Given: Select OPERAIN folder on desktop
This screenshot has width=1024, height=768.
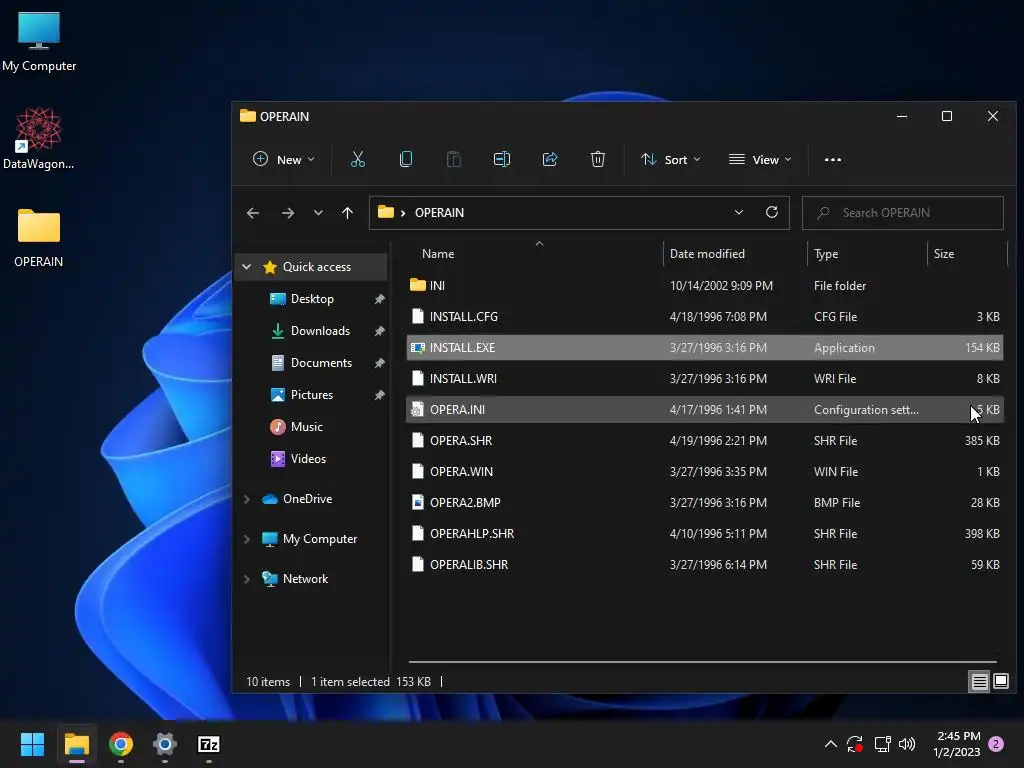Looking at the screenshot, I should pyautogui.click(x=39, y=238).
